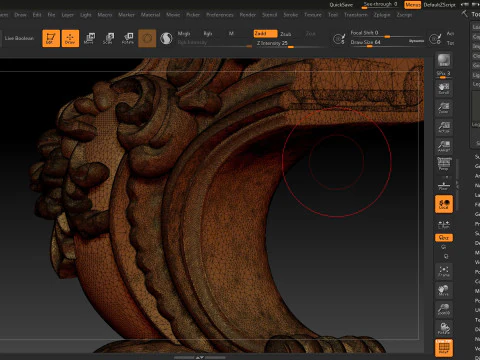Toggle Local symmetry button

444,204
